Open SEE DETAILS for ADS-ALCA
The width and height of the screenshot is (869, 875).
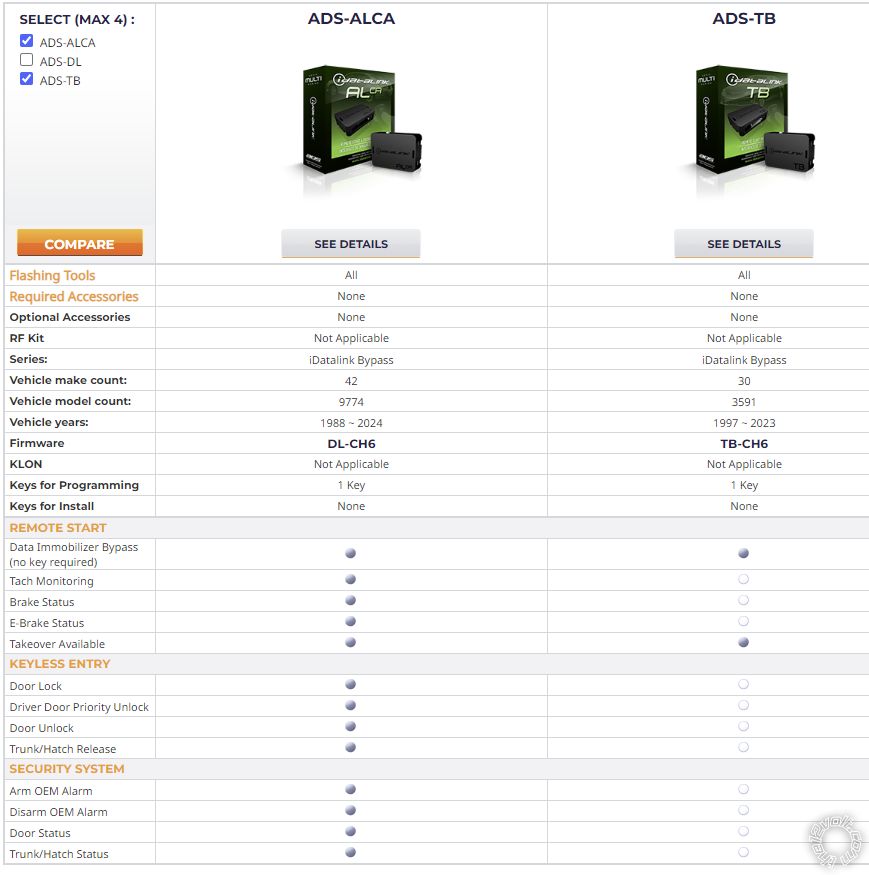click(x=351, y=244)
